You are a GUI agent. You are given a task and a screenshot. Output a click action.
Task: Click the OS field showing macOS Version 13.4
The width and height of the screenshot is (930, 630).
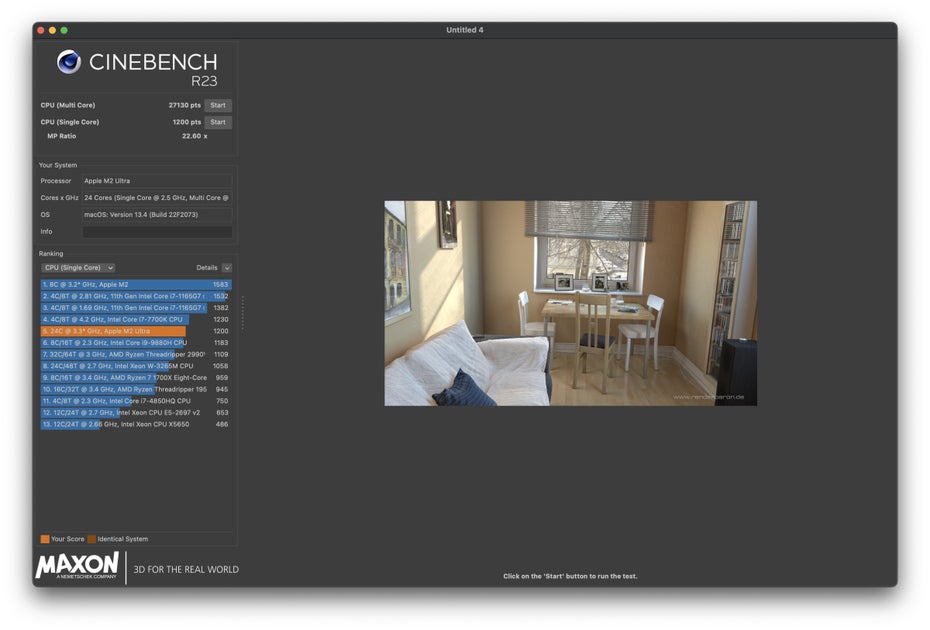(157, 215)
